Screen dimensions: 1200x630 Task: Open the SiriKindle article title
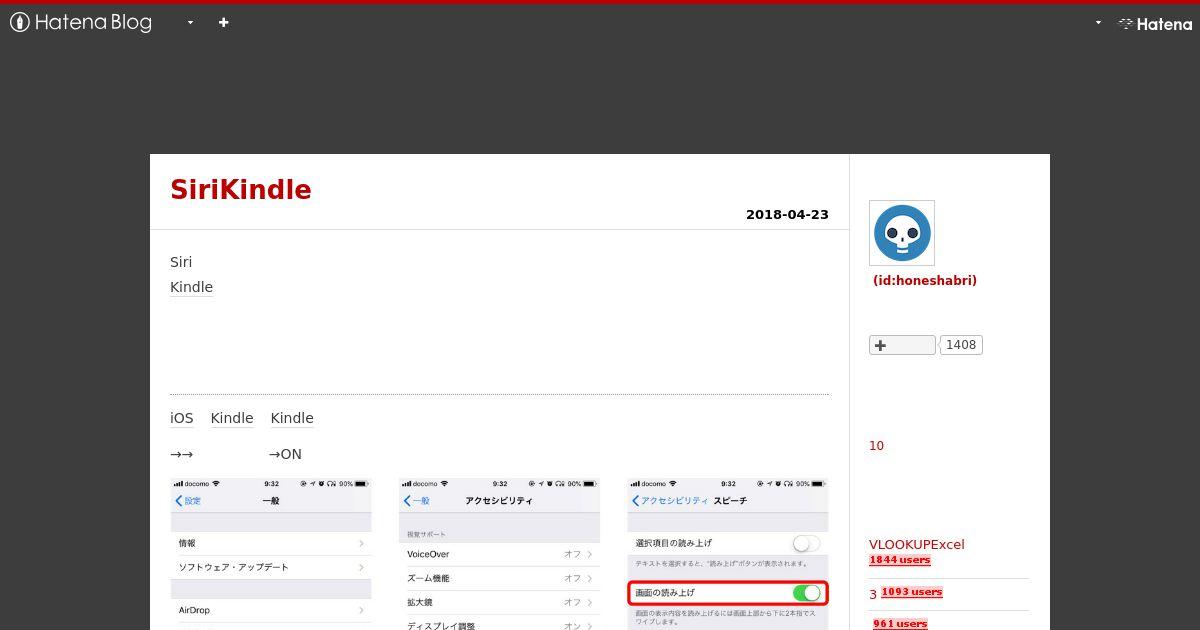[x=241, y=190]
